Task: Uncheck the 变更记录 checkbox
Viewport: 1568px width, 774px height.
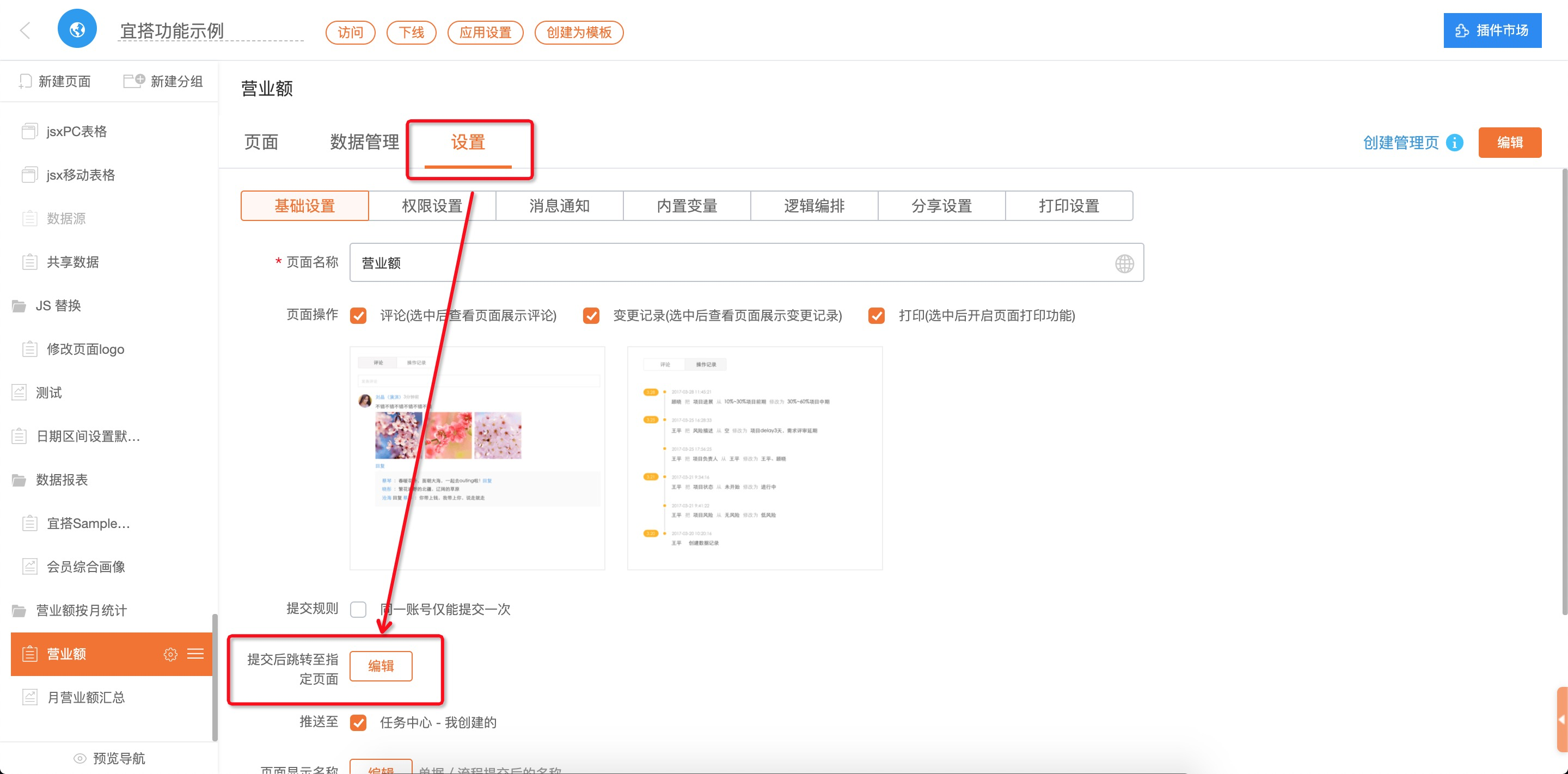Action: tap(591, 316)
